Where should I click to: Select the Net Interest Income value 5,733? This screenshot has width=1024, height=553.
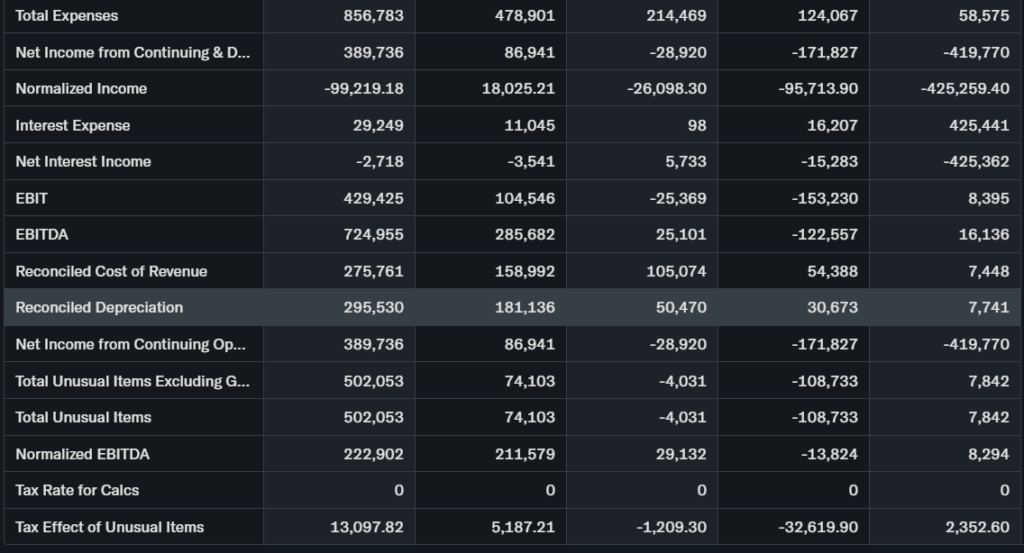coord(685,162)
